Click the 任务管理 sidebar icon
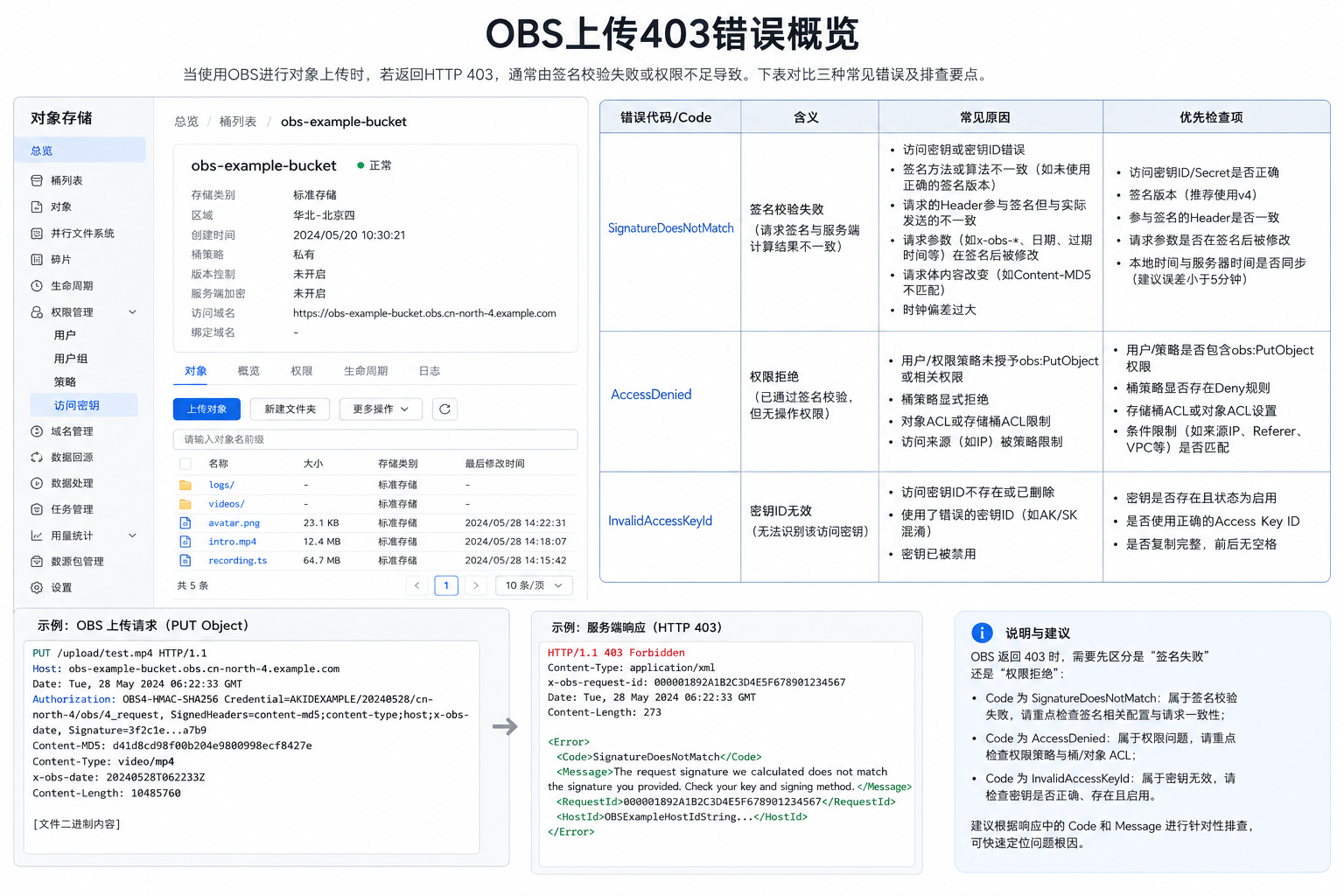 (x=37, y=509)
